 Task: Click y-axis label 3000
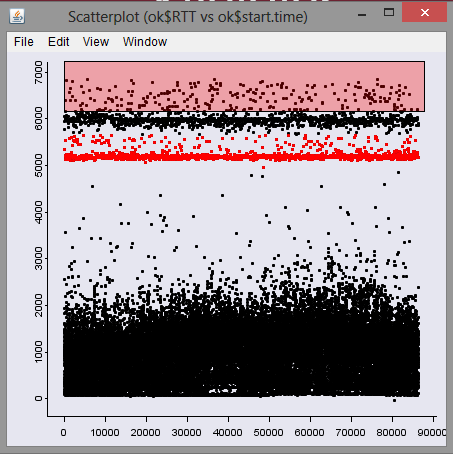[x=39, y=259]
